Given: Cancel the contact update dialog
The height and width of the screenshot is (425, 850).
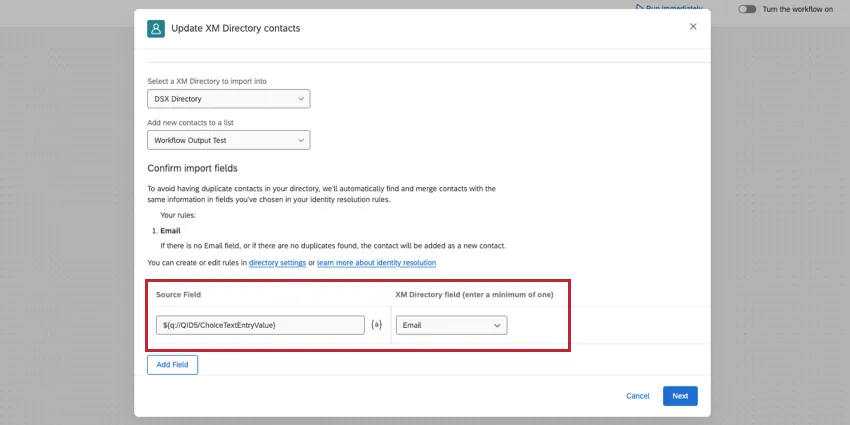Looking at the screenshot, I should point(637,396).
